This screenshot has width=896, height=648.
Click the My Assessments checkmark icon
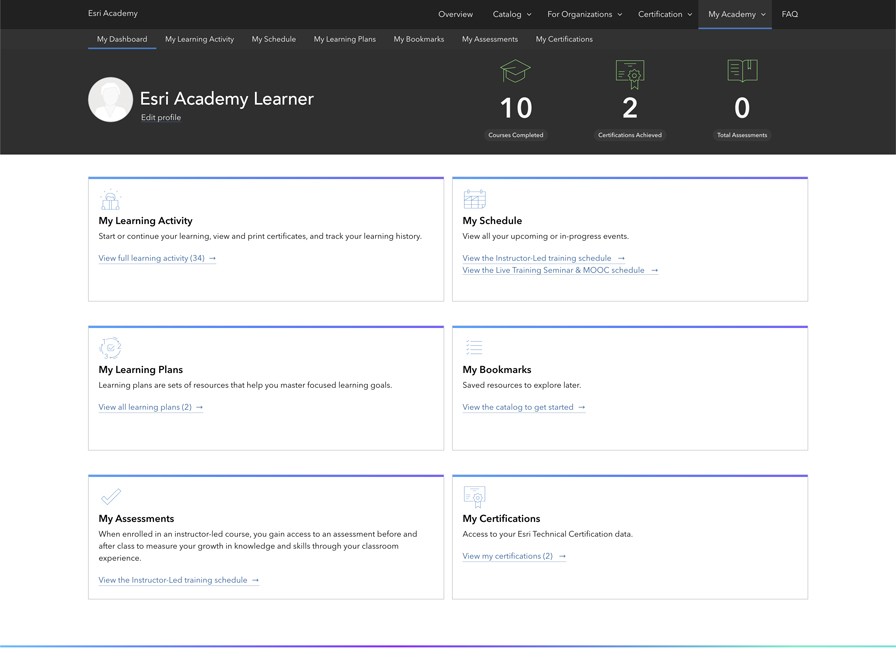tap(111, 497)
